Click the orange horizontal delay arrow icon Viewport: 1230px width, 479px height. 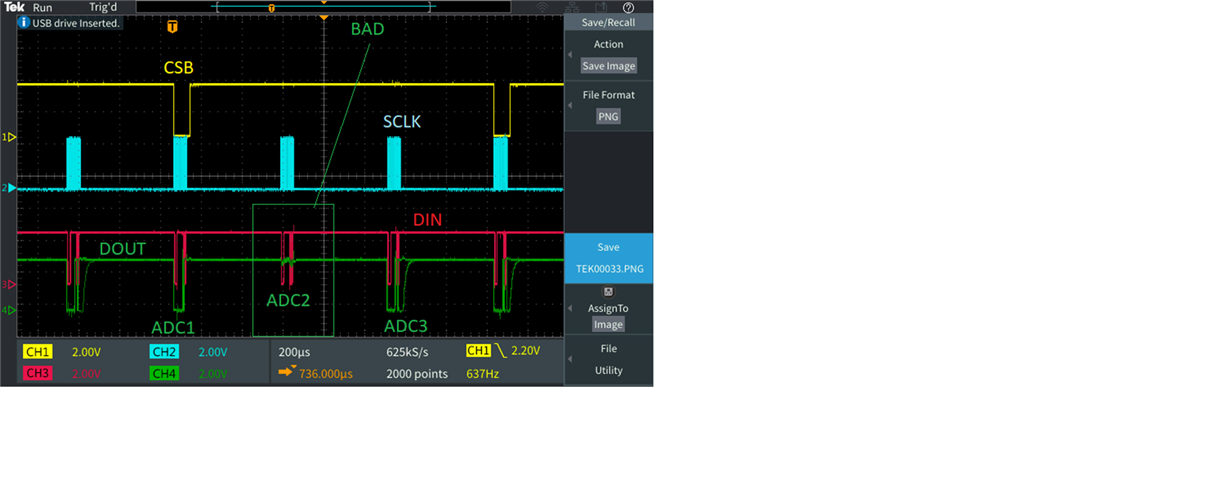(x=287, y=373)
